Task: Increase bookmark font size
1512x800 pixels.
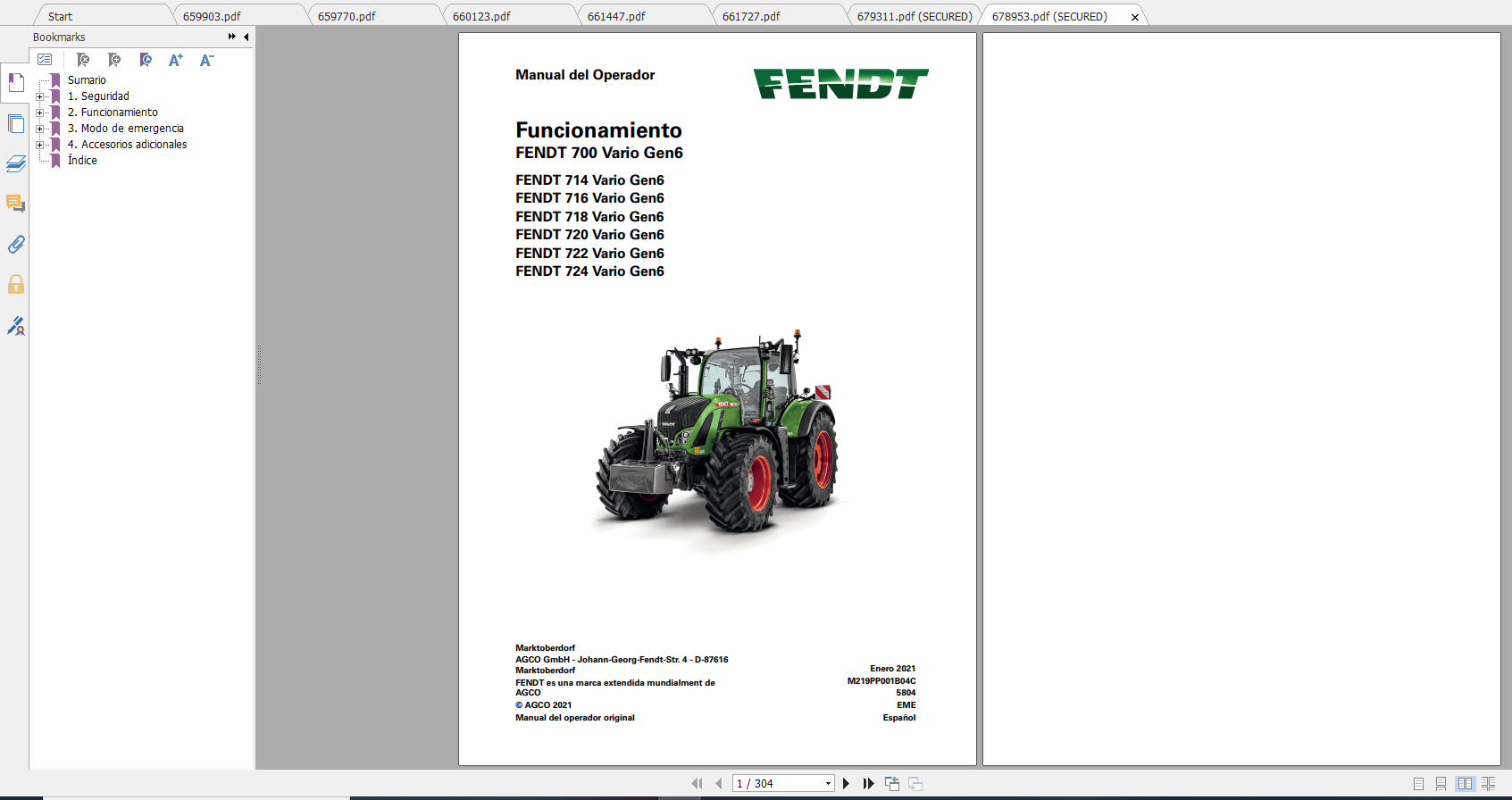Action: coord(176,60)
